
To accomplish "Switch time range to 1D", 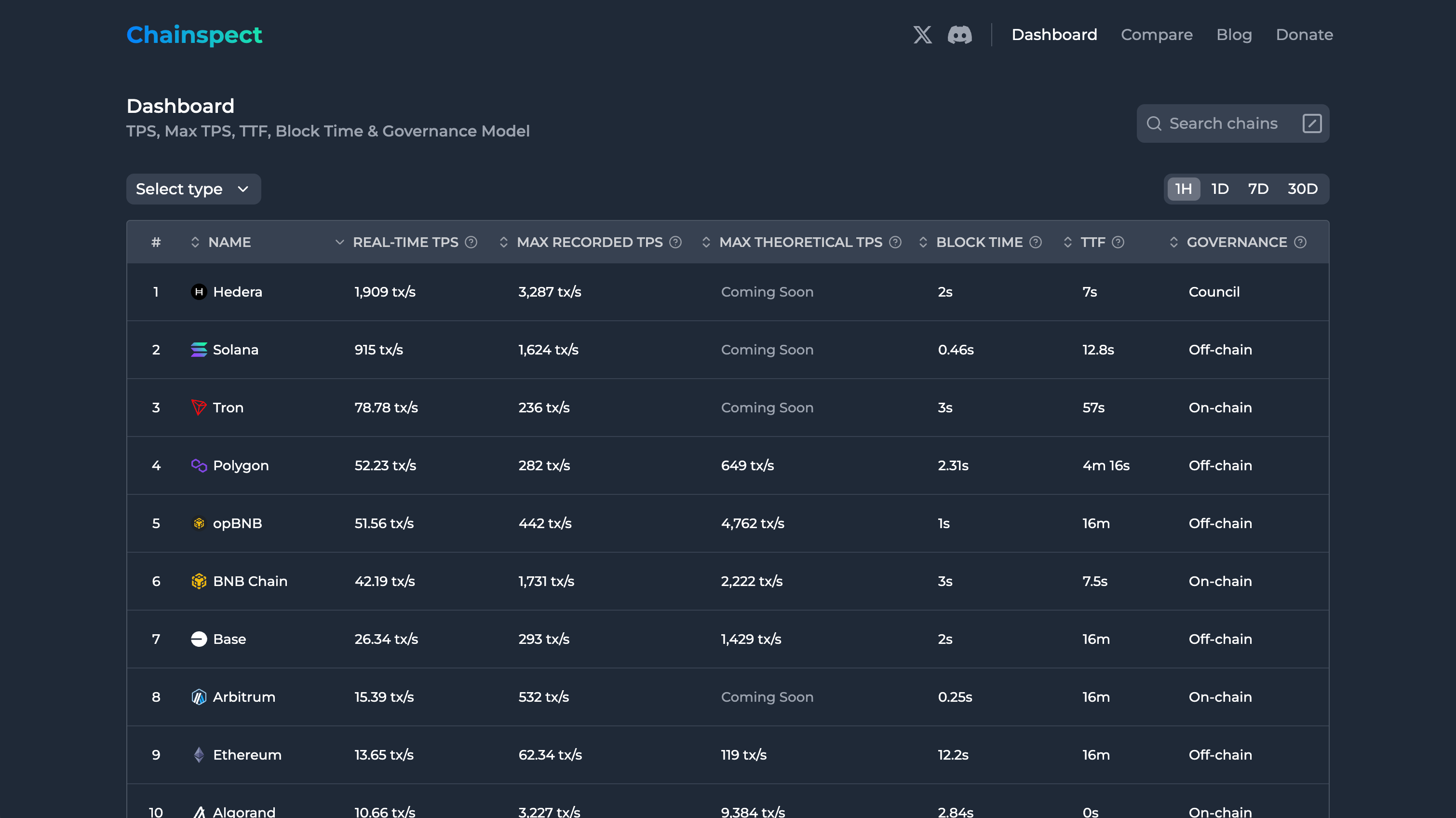I will pos(1220,189).
